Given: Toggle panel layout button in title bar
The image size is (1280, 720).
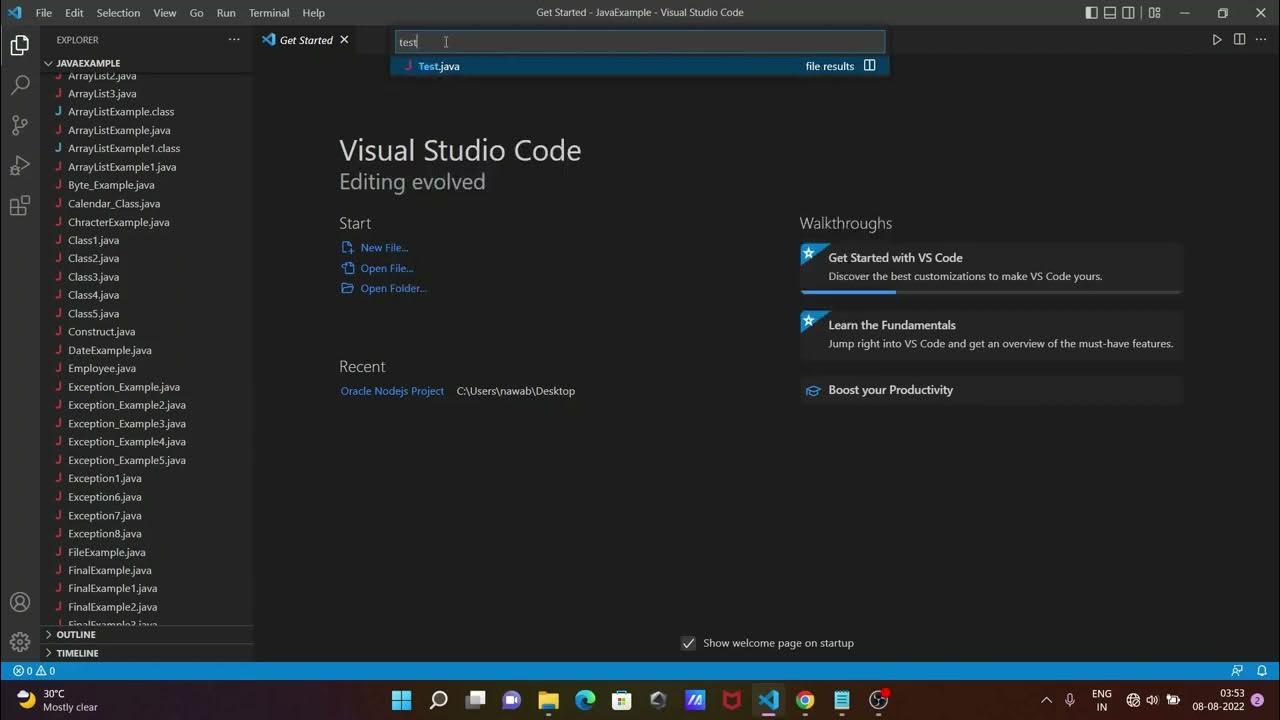Looking at the screenshot, I should click(1110, 13).
